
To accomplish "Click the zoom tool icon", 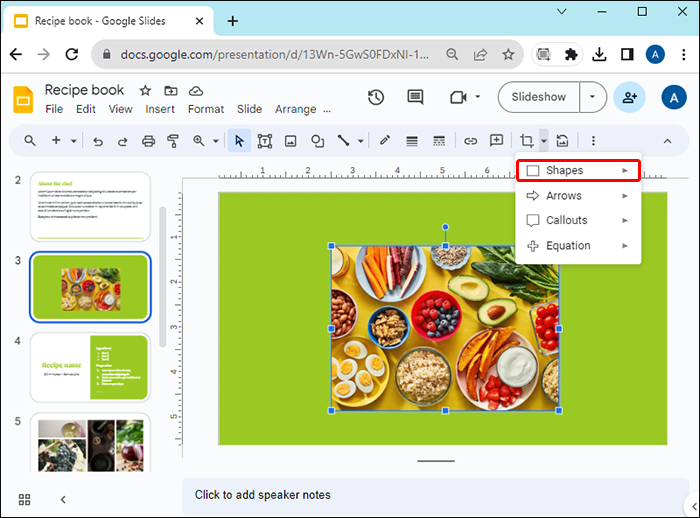I will 199,141.
